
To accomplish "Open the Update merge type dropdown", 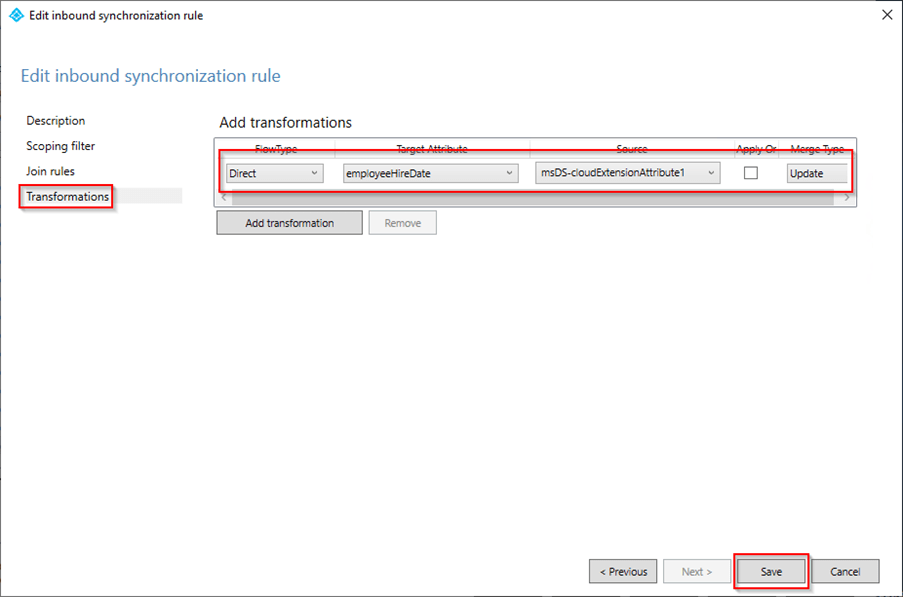I will (817, 173).
